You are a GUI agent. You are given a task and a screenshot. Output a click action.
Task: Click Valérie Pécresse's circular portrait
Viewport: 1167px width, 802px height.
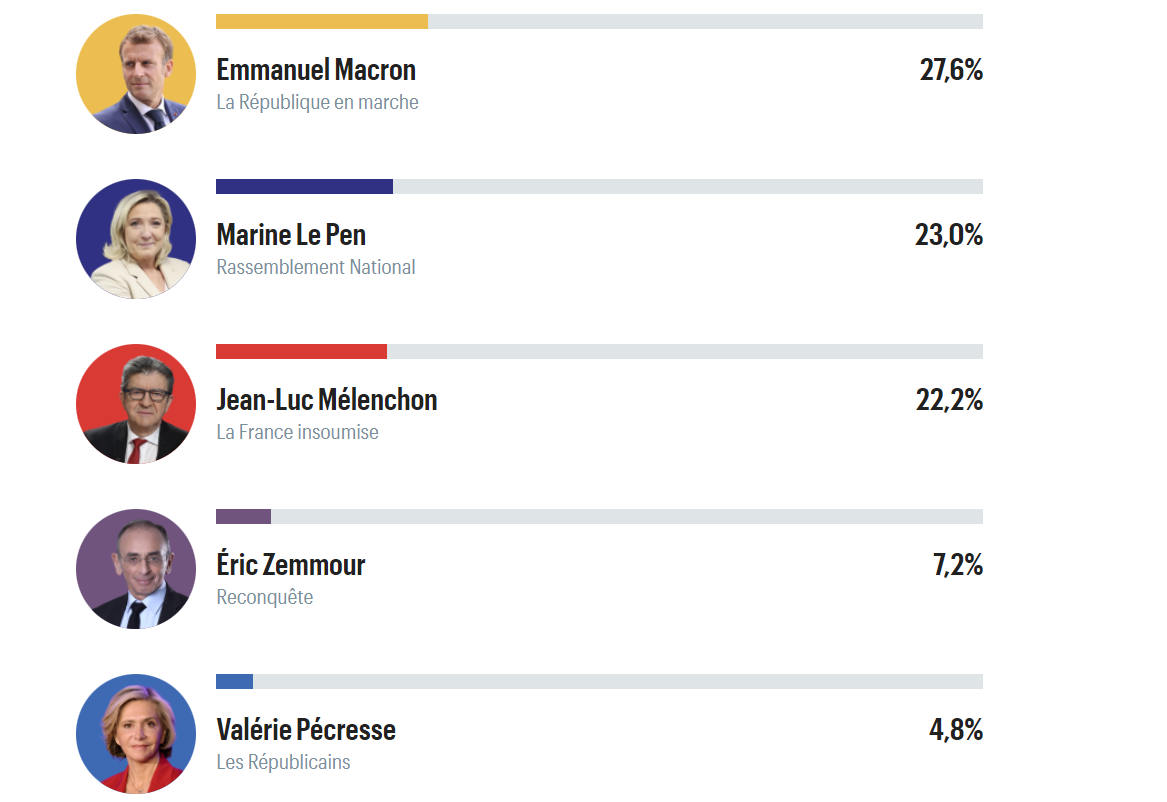coord(136,734)
